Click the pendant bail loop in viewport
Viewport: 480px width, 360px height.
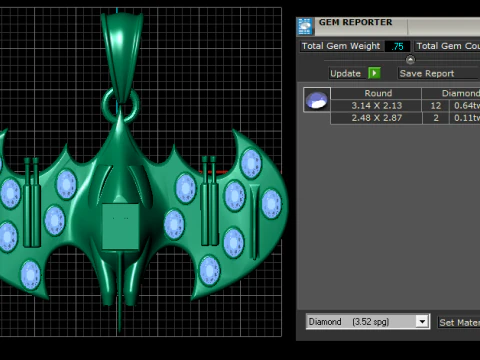pos(122,57)
